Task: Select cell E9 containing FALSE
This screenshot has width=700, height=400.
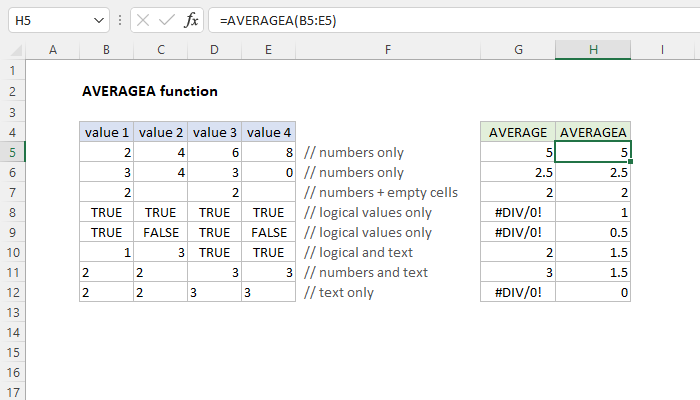Action: 268,233
